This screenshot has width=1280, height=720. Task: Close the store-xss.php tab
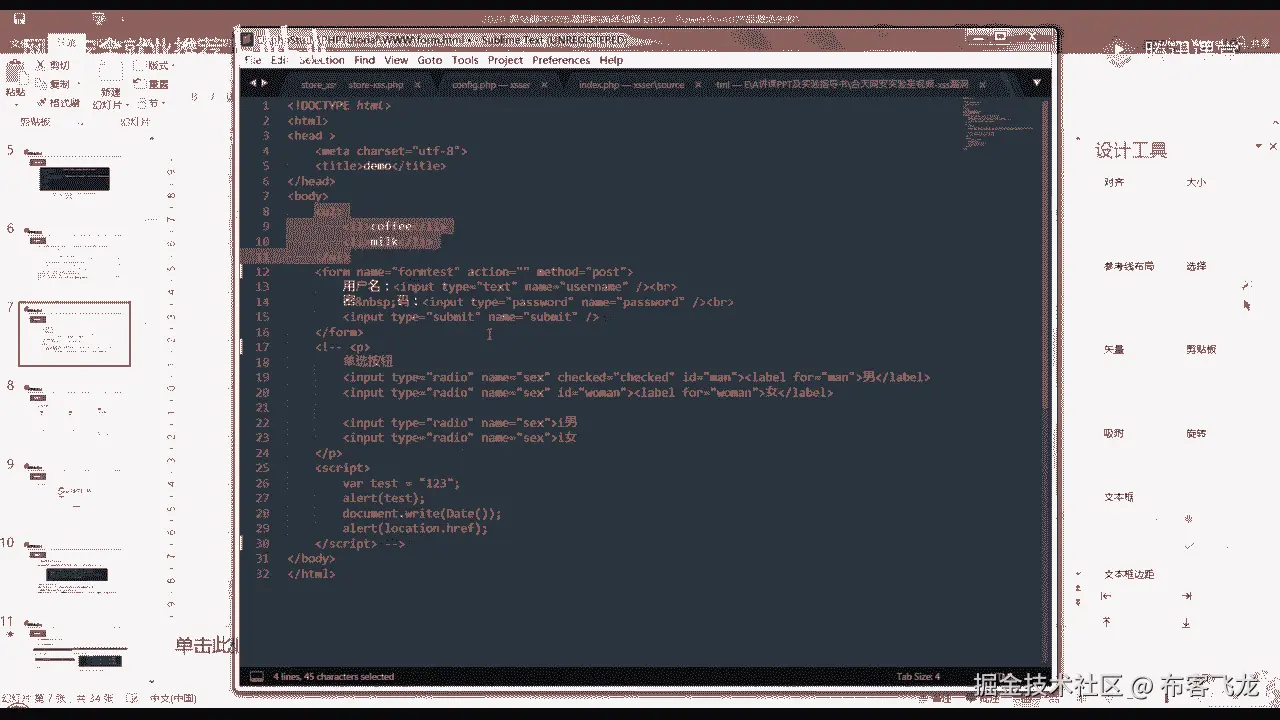416,85
